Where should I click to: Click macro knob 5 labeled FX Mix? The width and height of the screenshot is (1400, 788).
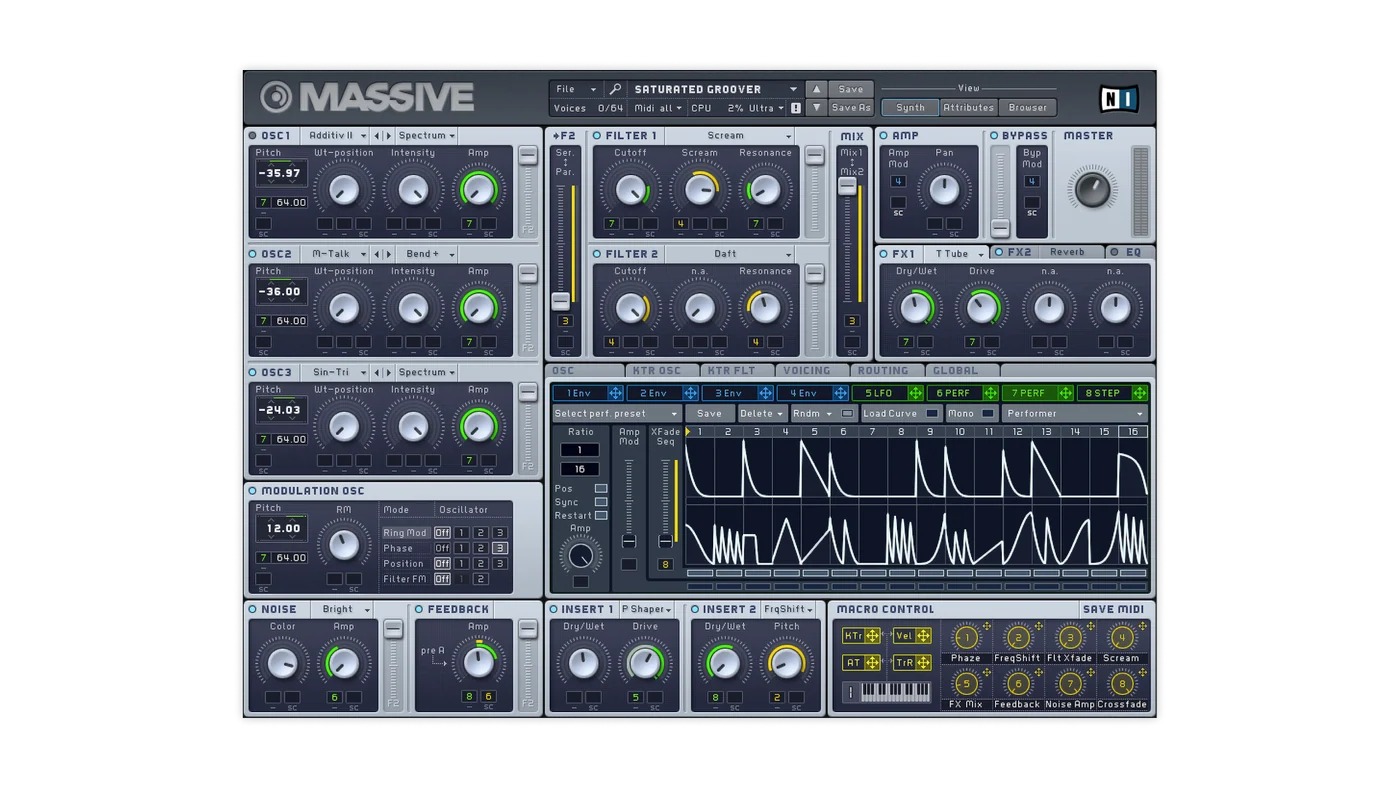pos(966,684)
